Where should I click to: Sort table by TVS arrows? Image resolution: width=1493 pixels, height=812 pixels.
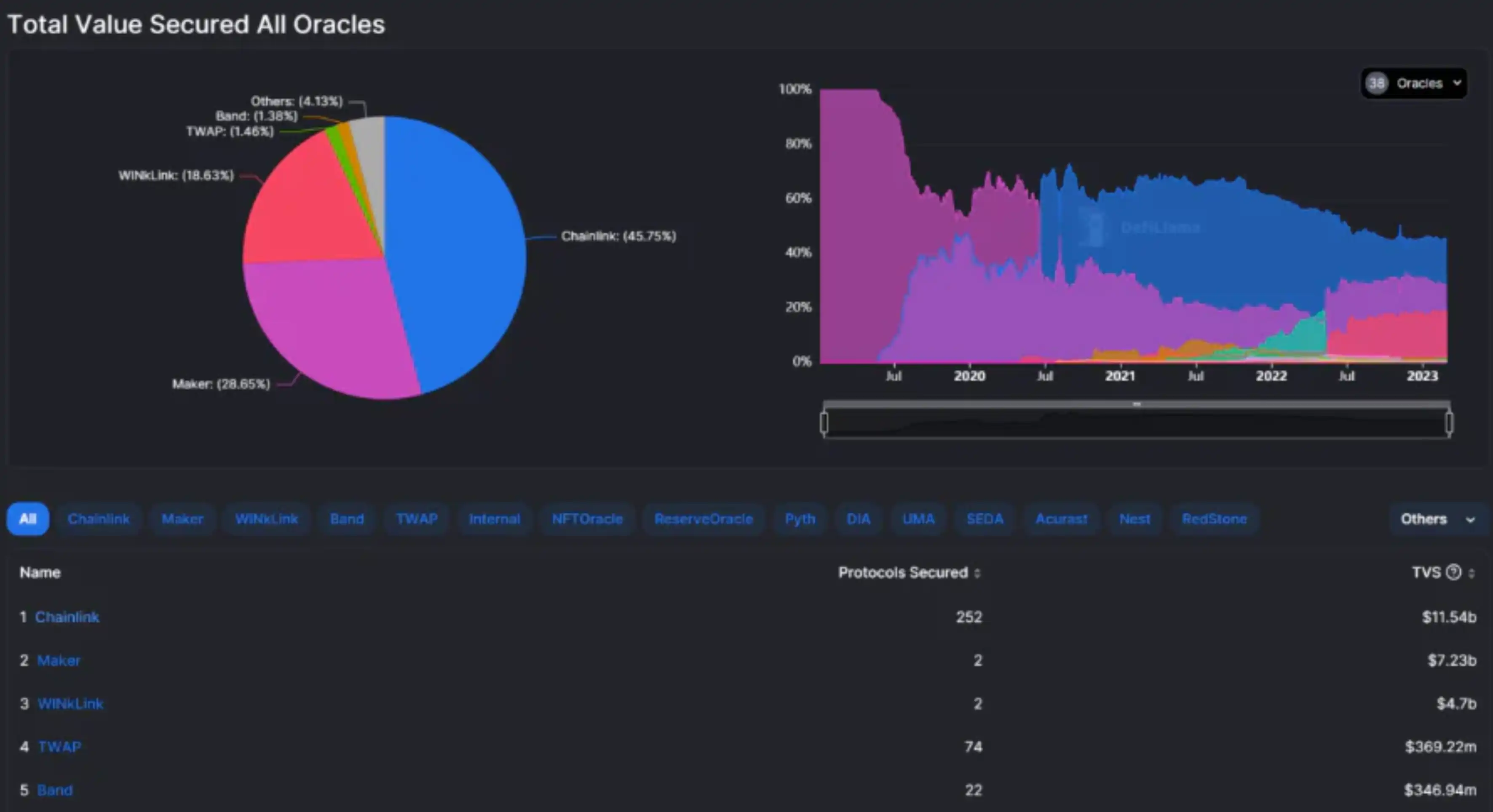1471,573
